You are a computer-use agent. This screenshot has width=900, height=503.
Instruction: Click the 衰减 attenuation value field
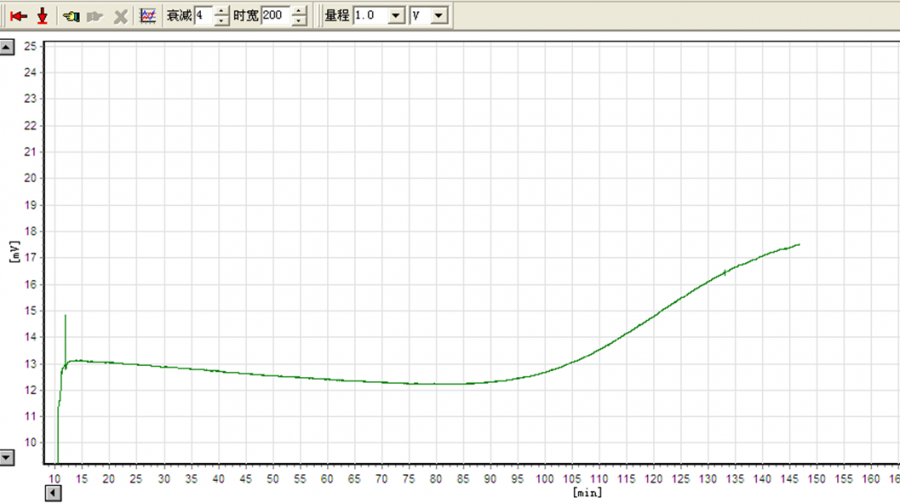tap(204, 16)
